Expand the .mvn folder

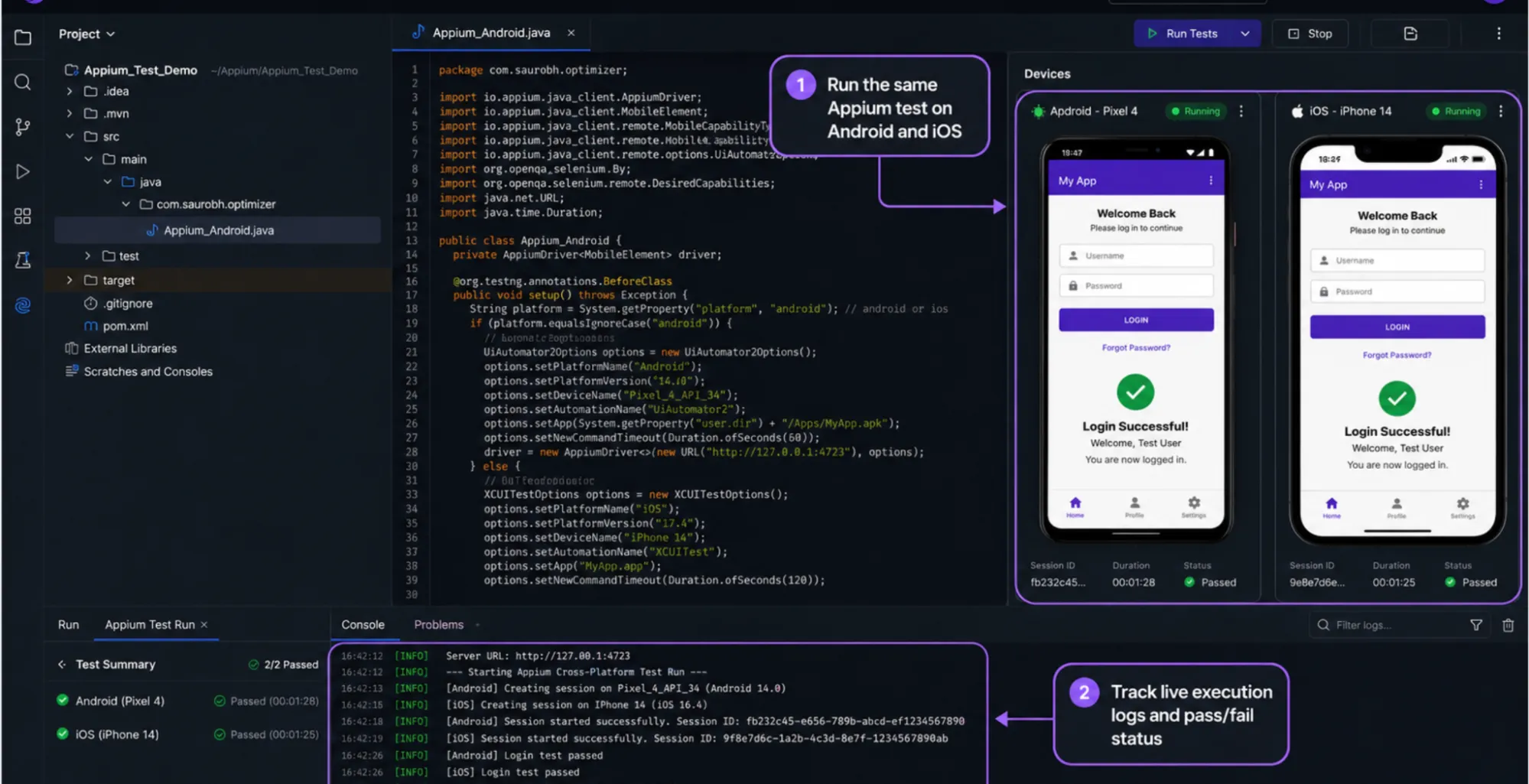coord(70,113)
